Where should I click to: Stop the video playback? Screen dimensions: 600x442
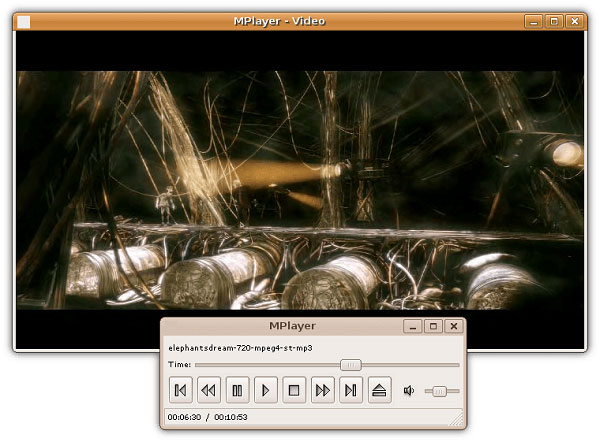click(294, 390)
